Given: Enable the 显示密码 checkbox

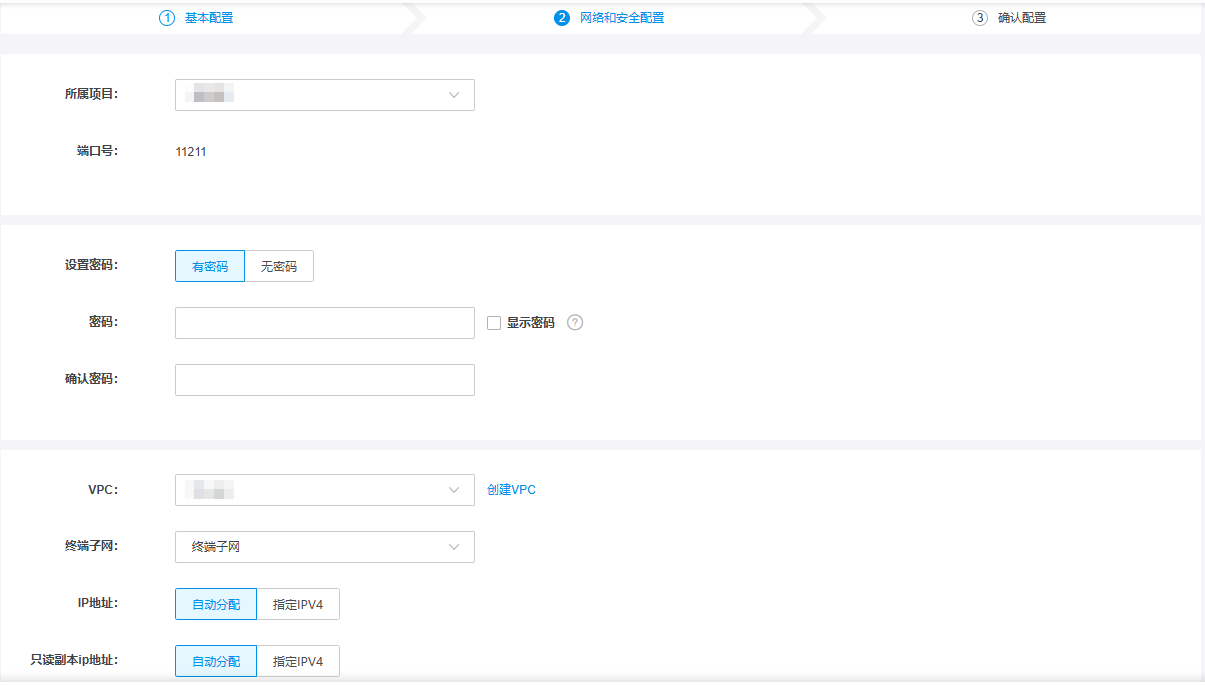Looking at the screenshot, I should (x=494, y=323).
